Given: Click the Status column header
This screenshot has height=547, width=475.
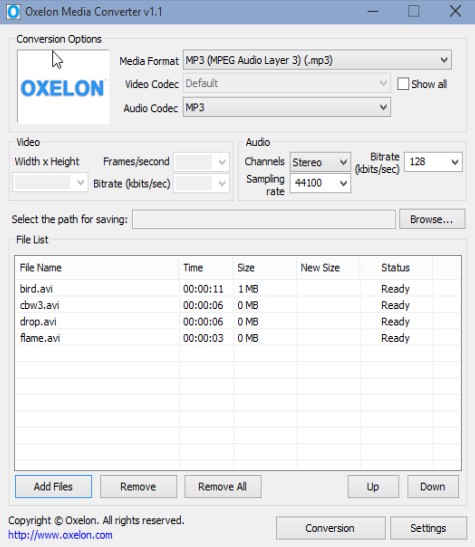Looking at the screenshot, I should pos(396,268).
